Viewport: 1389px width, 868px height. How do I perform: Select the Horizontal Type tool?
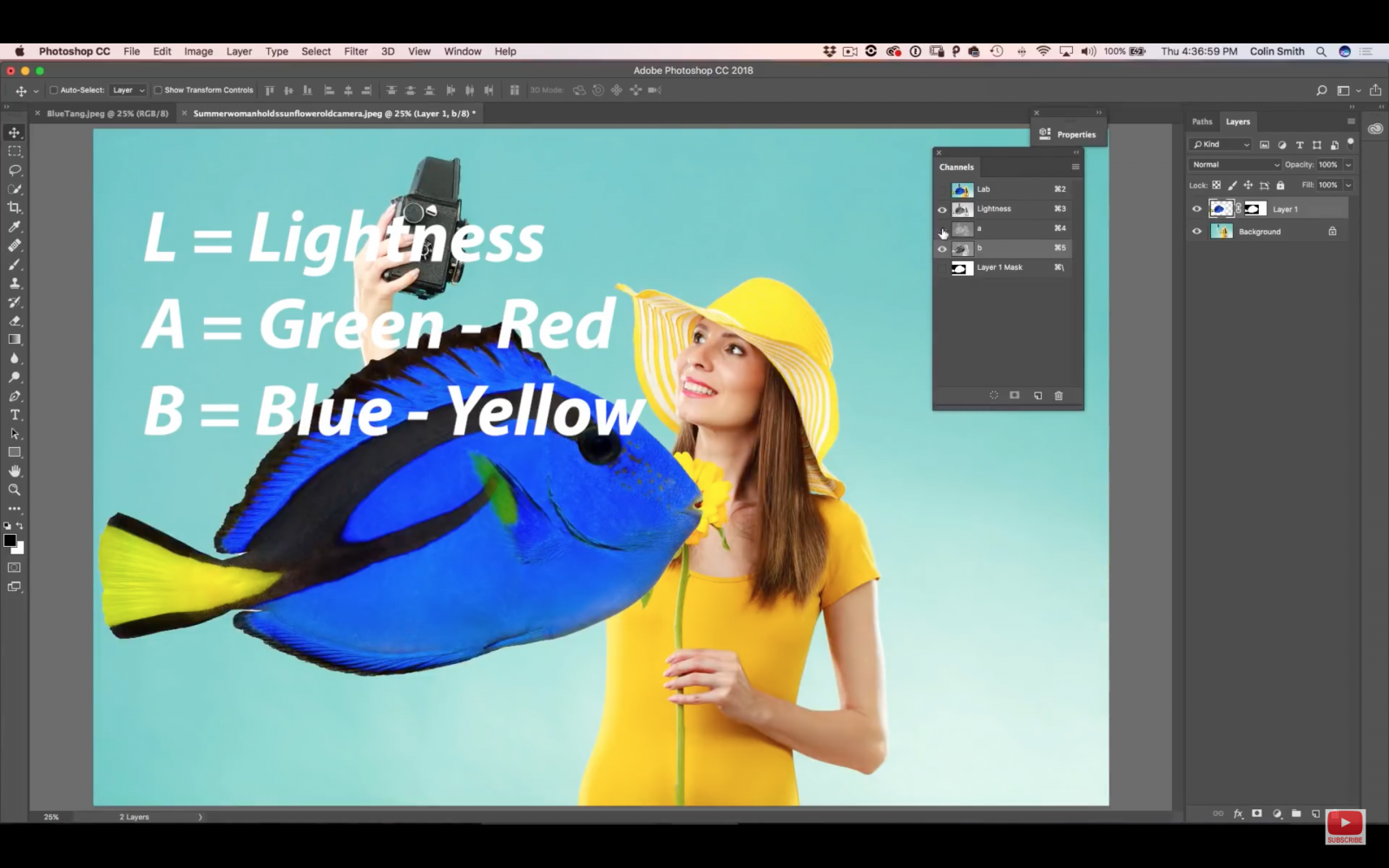click(14, 414)
